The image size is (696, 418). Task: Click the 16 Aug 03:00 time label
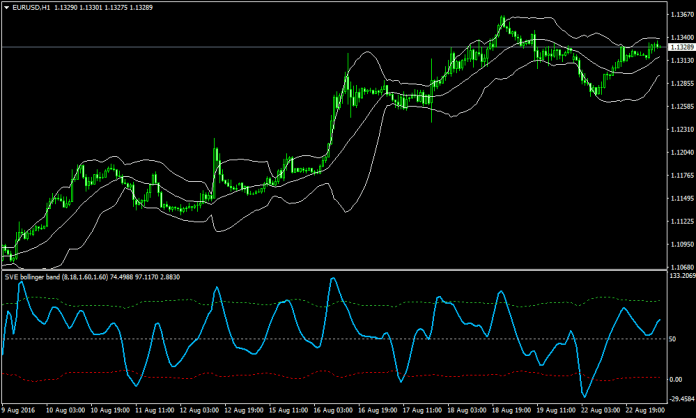(329, 410)
